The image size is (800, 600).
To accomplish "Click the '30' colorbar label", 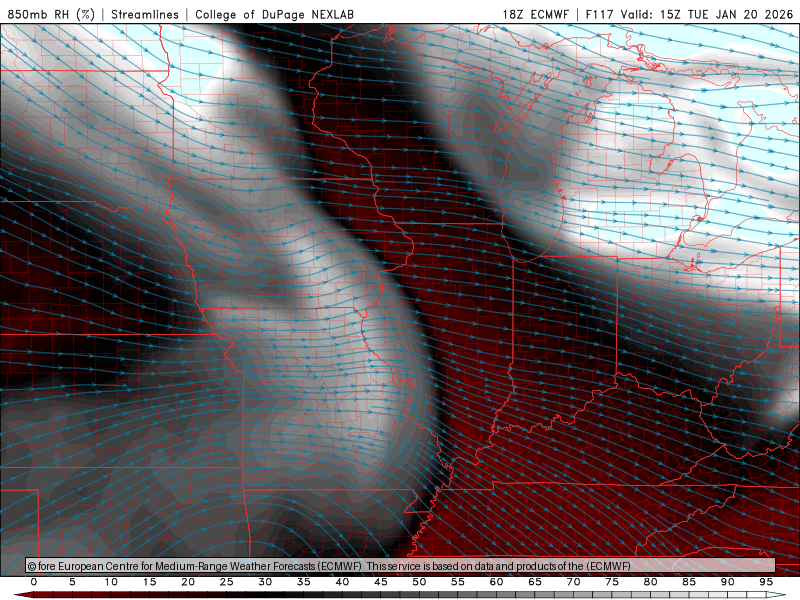I will [265, 582].
